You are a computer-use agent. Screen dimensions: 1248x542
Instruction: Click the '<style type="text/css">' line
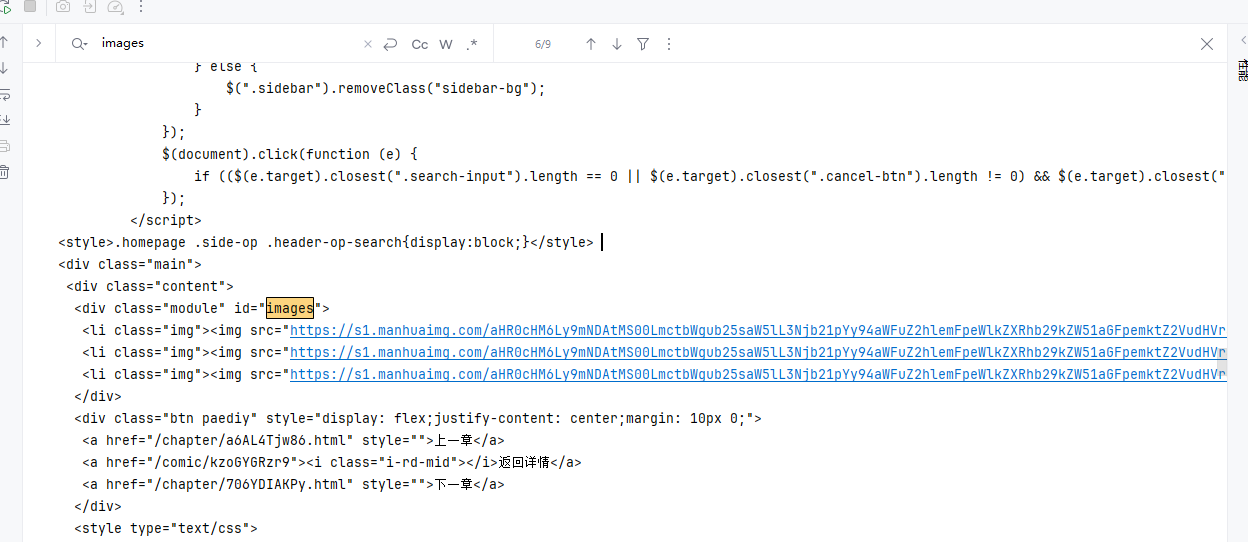point(166,528)
